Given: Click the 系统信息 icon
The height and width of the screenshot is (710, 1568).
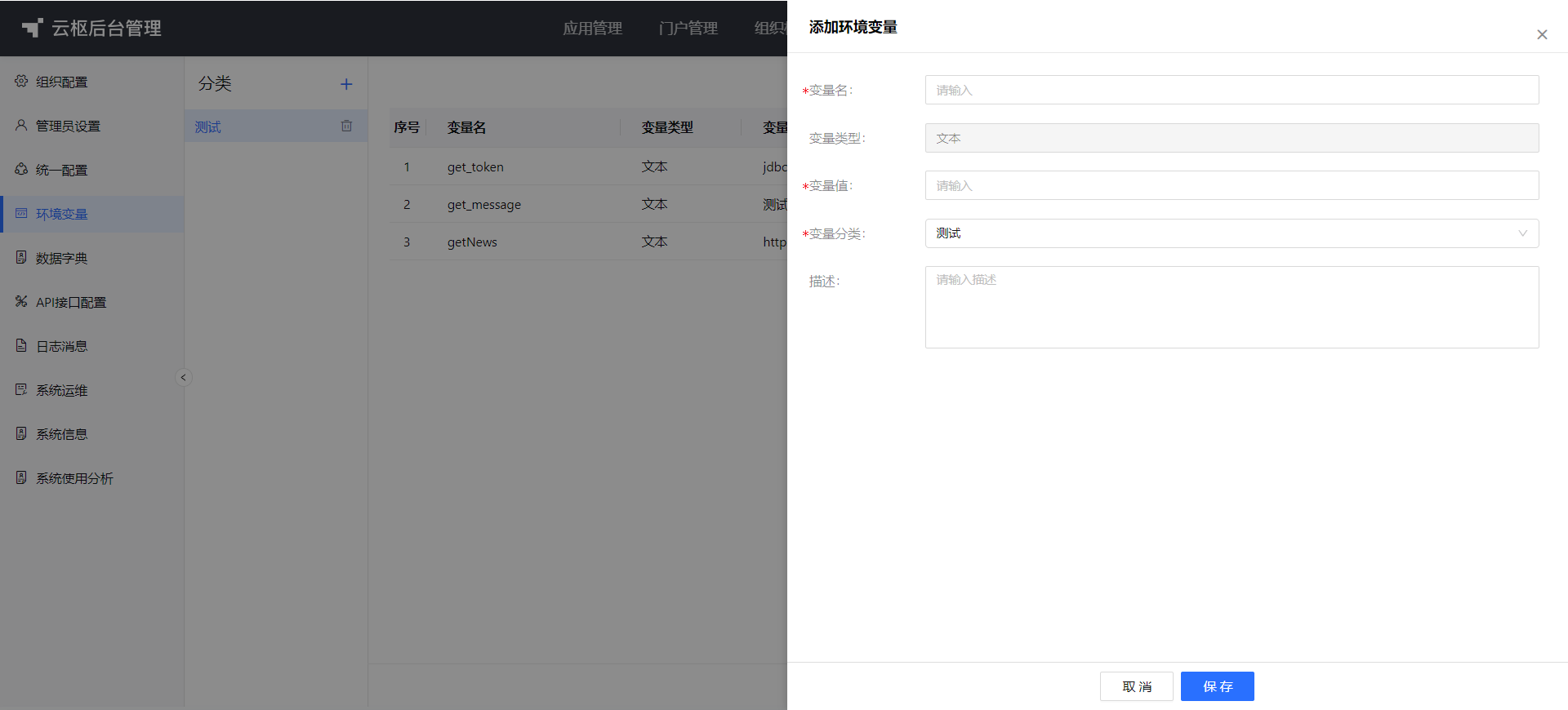Looking at the screenshot, I should 21,433.
